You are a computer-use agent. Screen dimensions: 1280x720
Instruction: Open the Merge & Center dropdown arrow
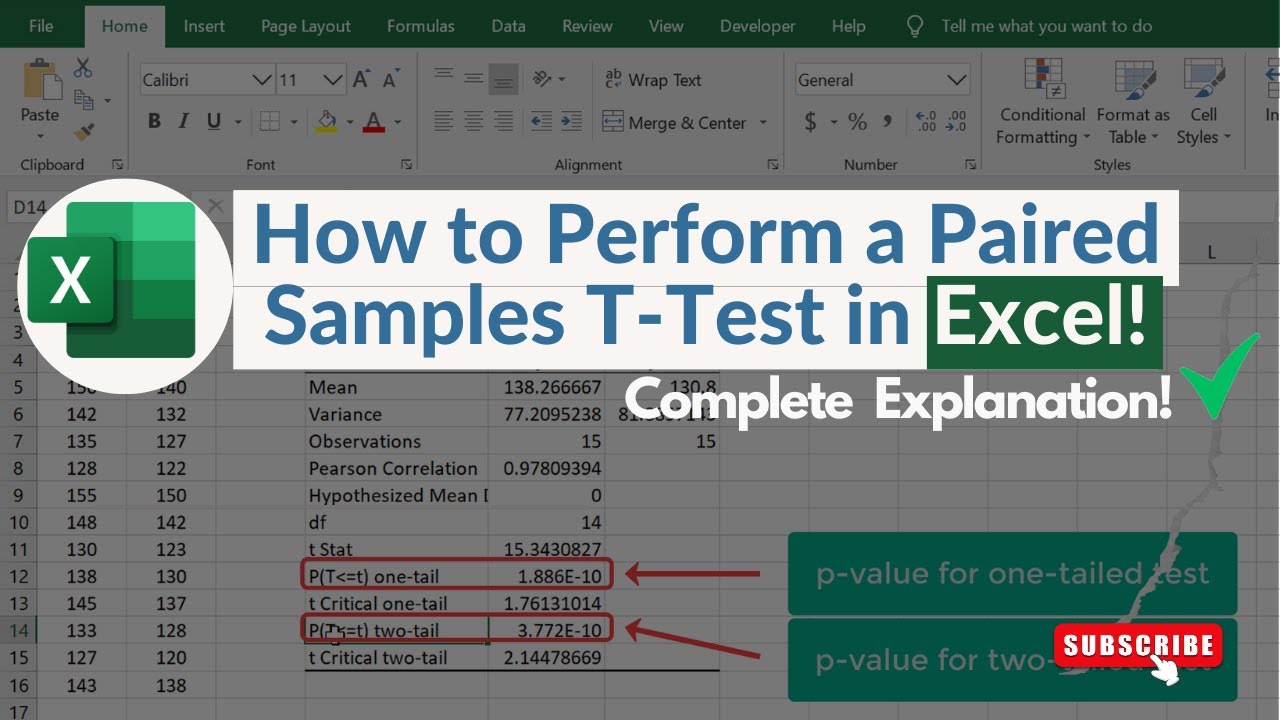pyautogui.click(x=763, y=123)
